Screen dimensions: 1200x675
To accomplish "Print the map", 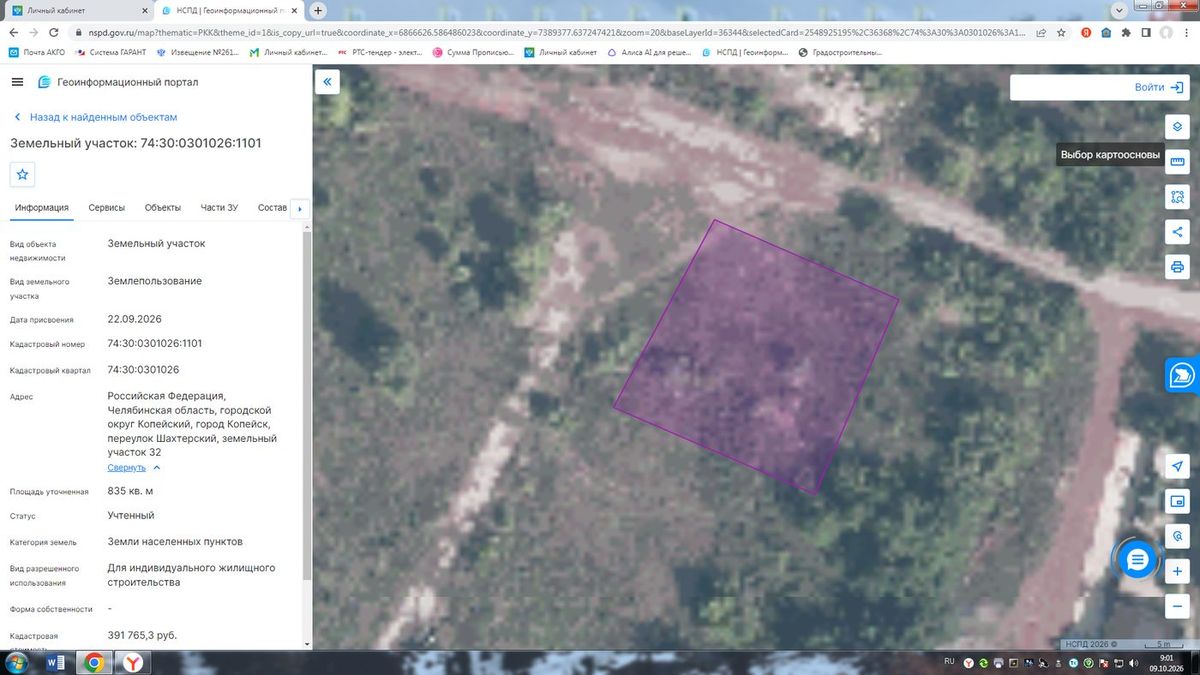I will (x=1177, y=267).
